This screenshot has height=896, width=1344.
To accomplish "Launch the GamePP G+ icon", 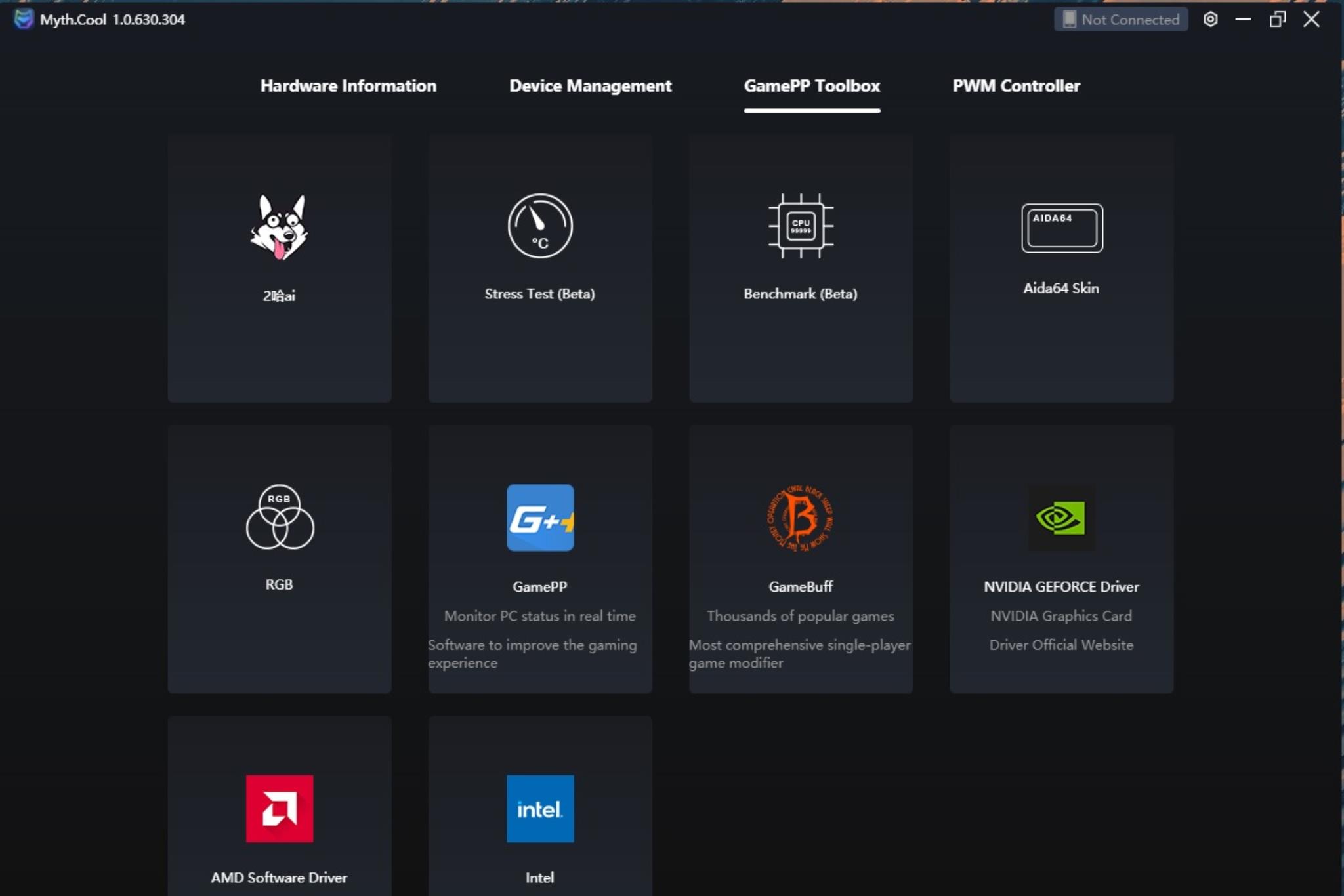I will coord(540,518).
